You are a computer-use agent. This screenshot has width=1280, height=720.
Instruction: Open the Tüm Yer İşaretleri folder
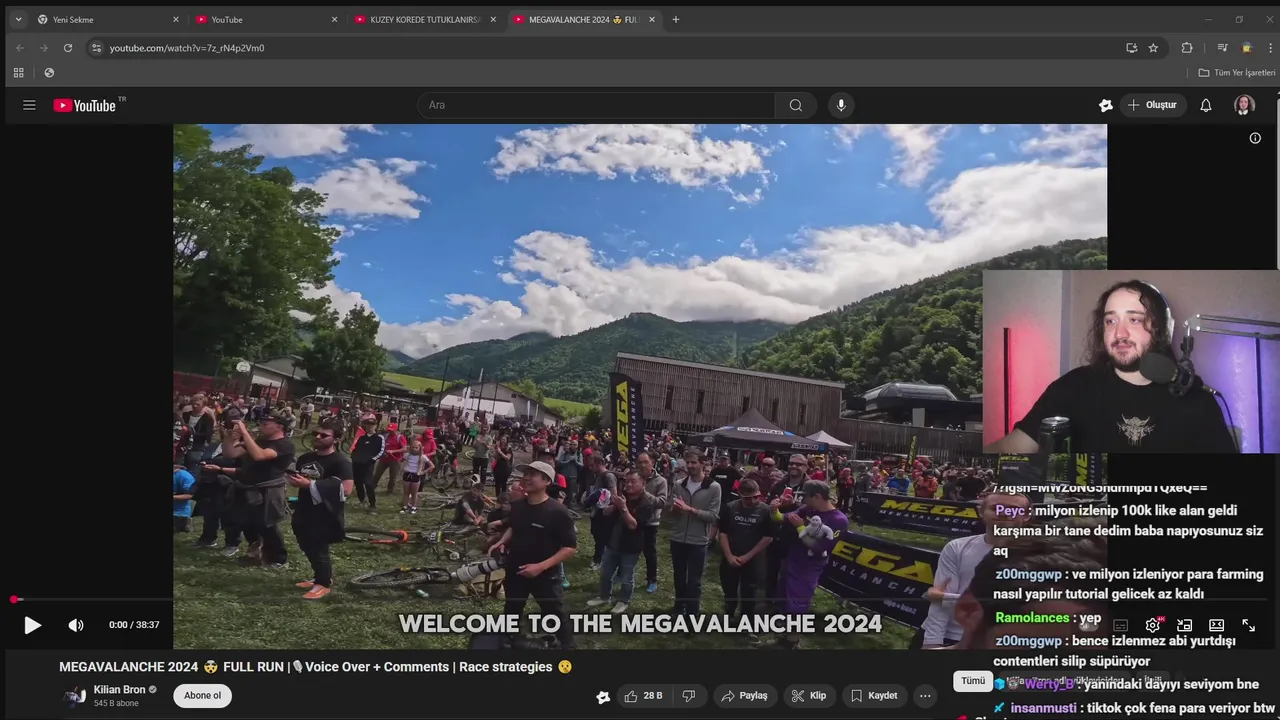point(1237,73)
